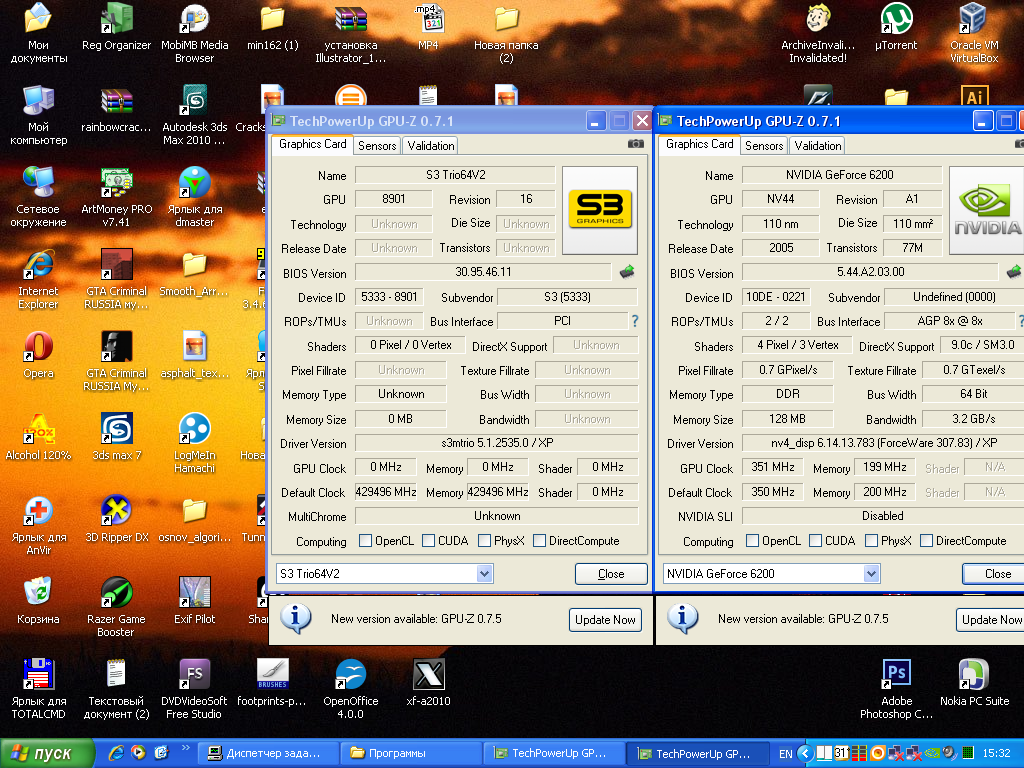Open Validation tab in GeForce GPU-Z window
1024x768 pixels.
click(x=818, y=146)
